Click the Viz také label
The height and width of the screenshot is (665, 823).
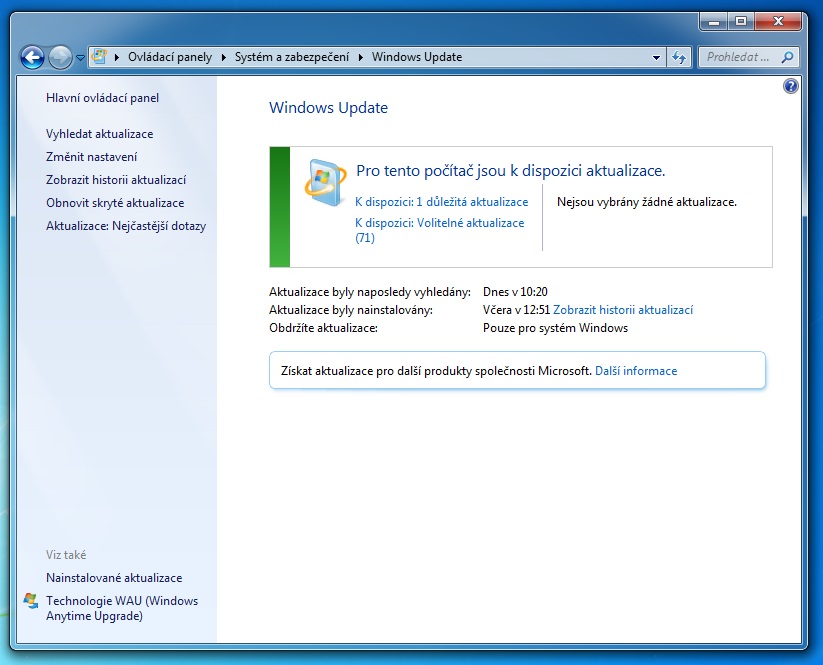pos(66,555)
